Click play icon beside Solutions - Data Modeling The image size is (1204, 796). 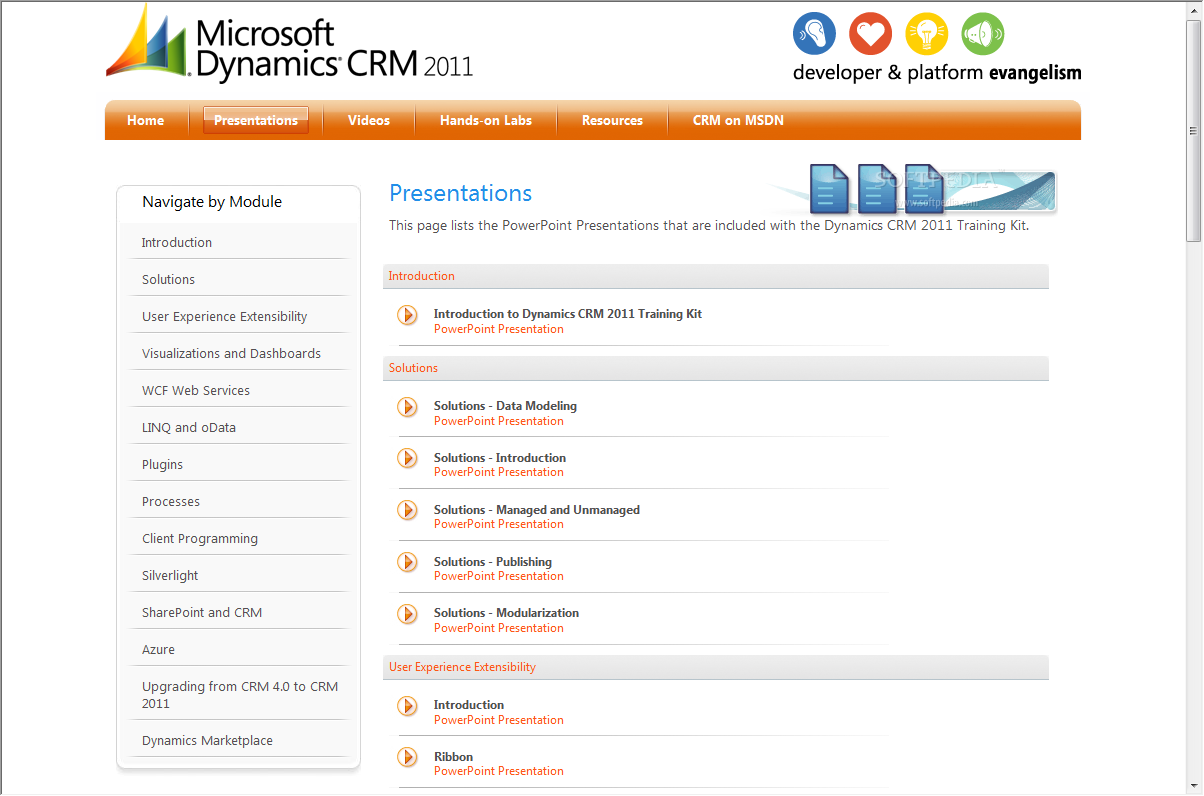[x=407, y=406]
